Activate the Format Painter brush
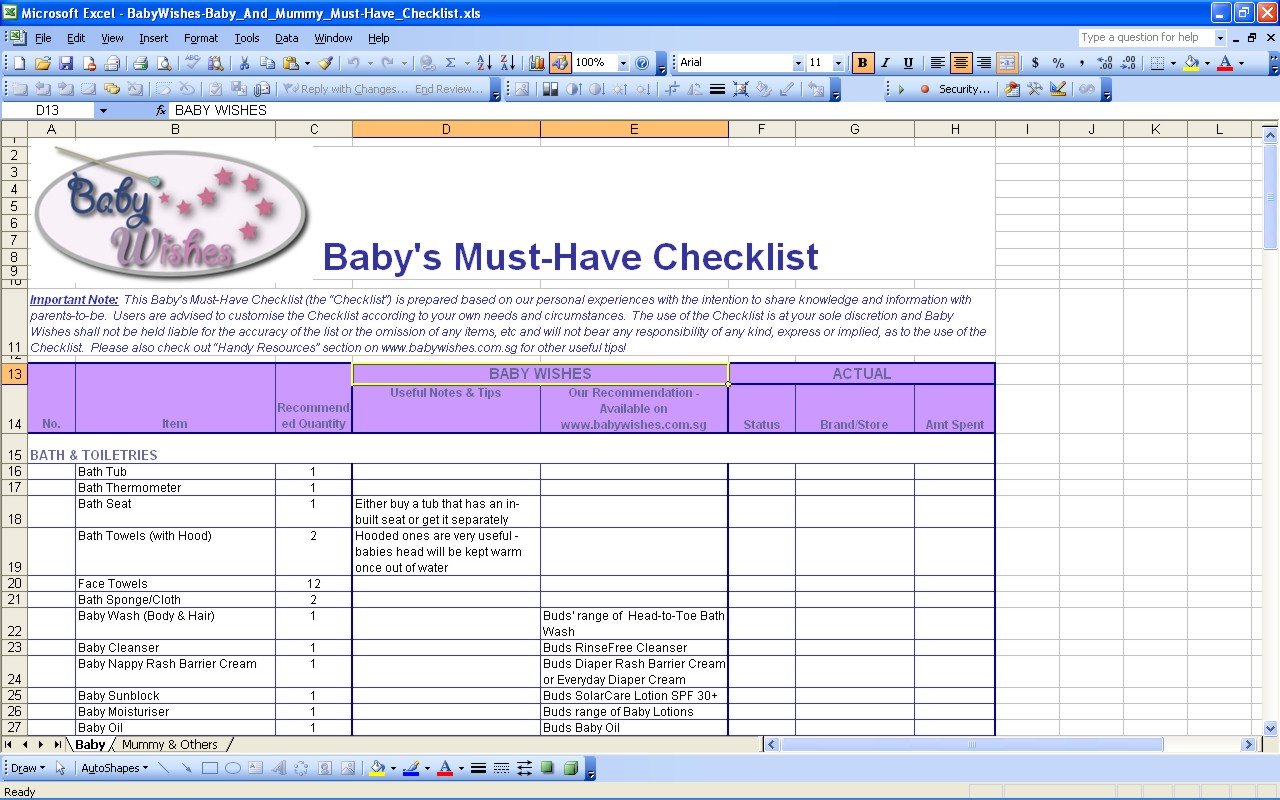This screenshot has height=800, width=1280. point(325,63)
